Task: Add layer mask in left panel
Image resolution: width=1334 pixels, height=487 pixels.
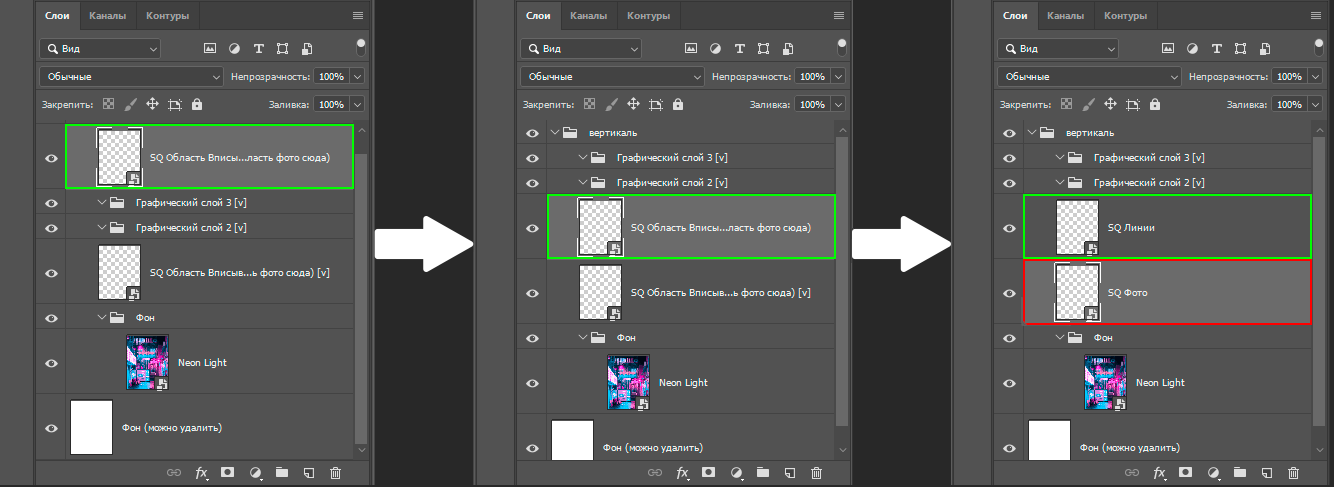Action: 228,472
